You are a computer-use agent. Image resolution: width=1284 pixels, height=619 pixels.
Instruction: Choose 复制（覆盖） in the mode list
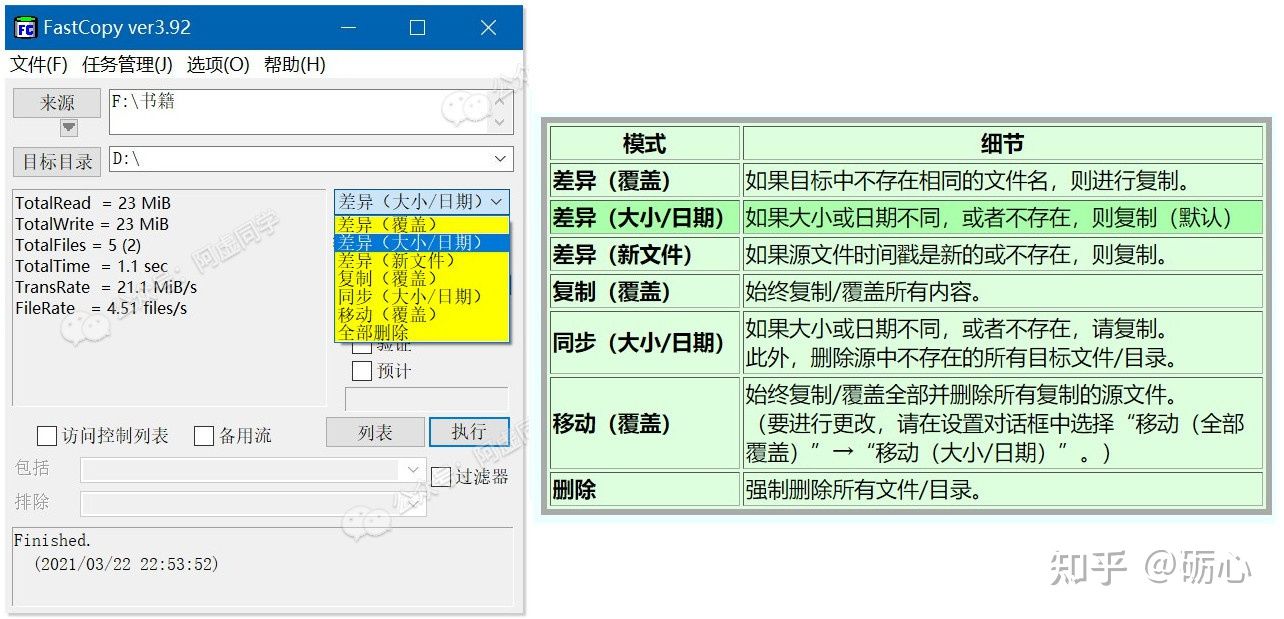(x=388, y=278)
